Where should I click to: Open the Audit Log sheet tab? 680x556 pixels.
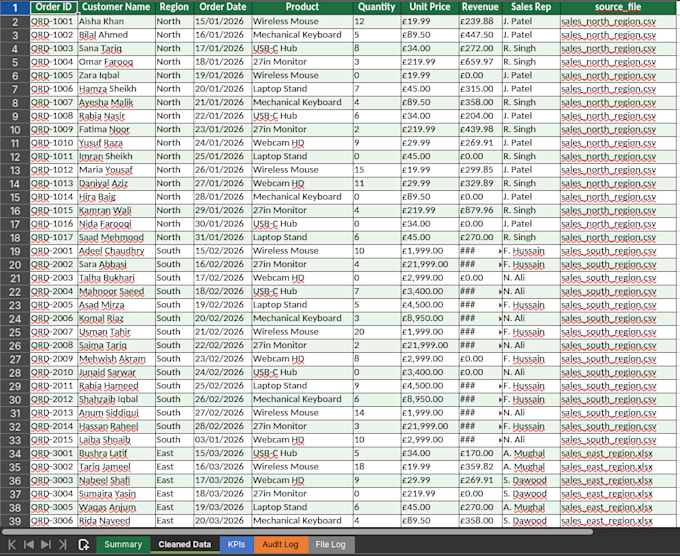click(x=281, y=544)
